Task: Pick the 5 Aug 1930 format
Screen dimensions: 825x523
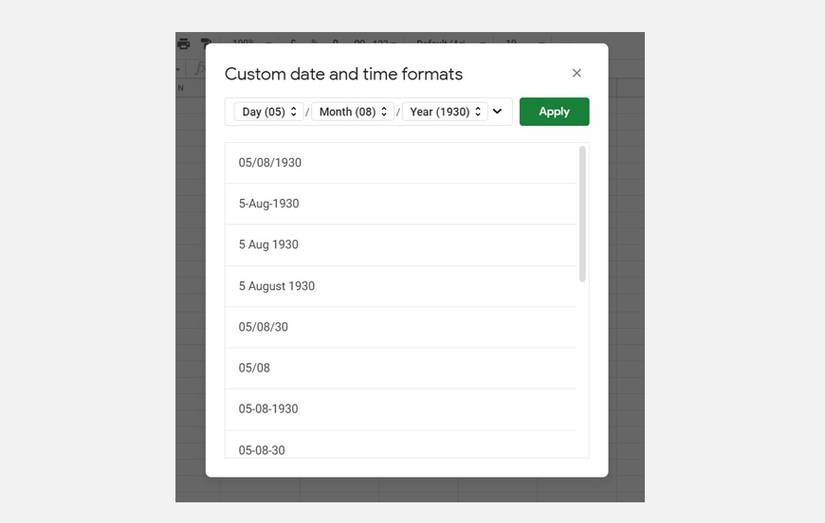Action: coord(268,245)
